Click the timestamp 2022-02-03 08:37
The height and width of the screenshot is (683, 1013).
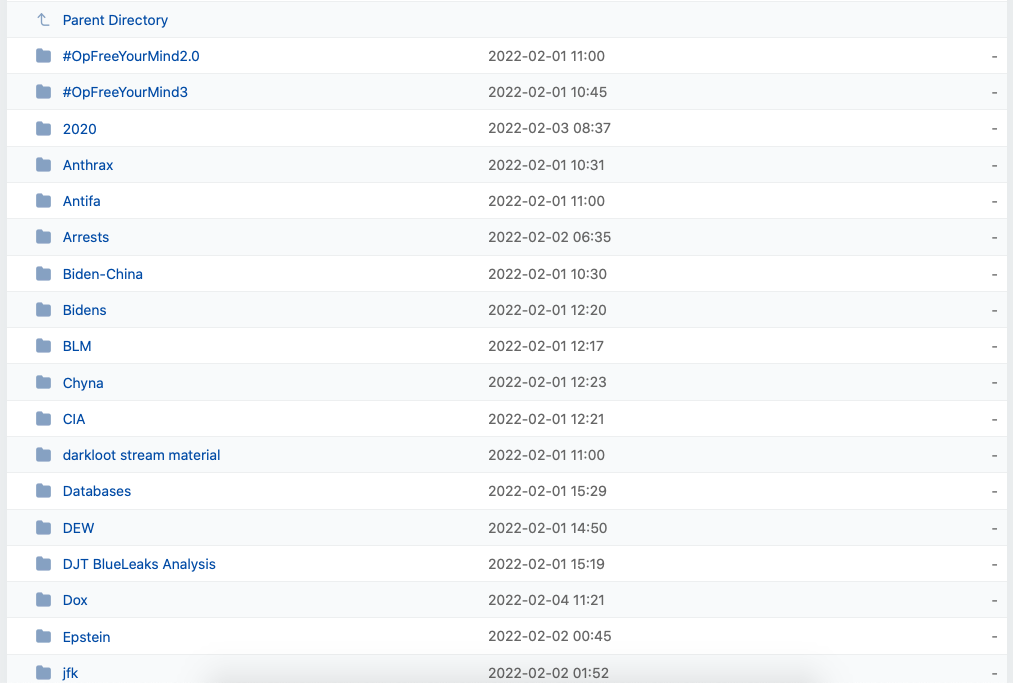click(x=549, y=129)
